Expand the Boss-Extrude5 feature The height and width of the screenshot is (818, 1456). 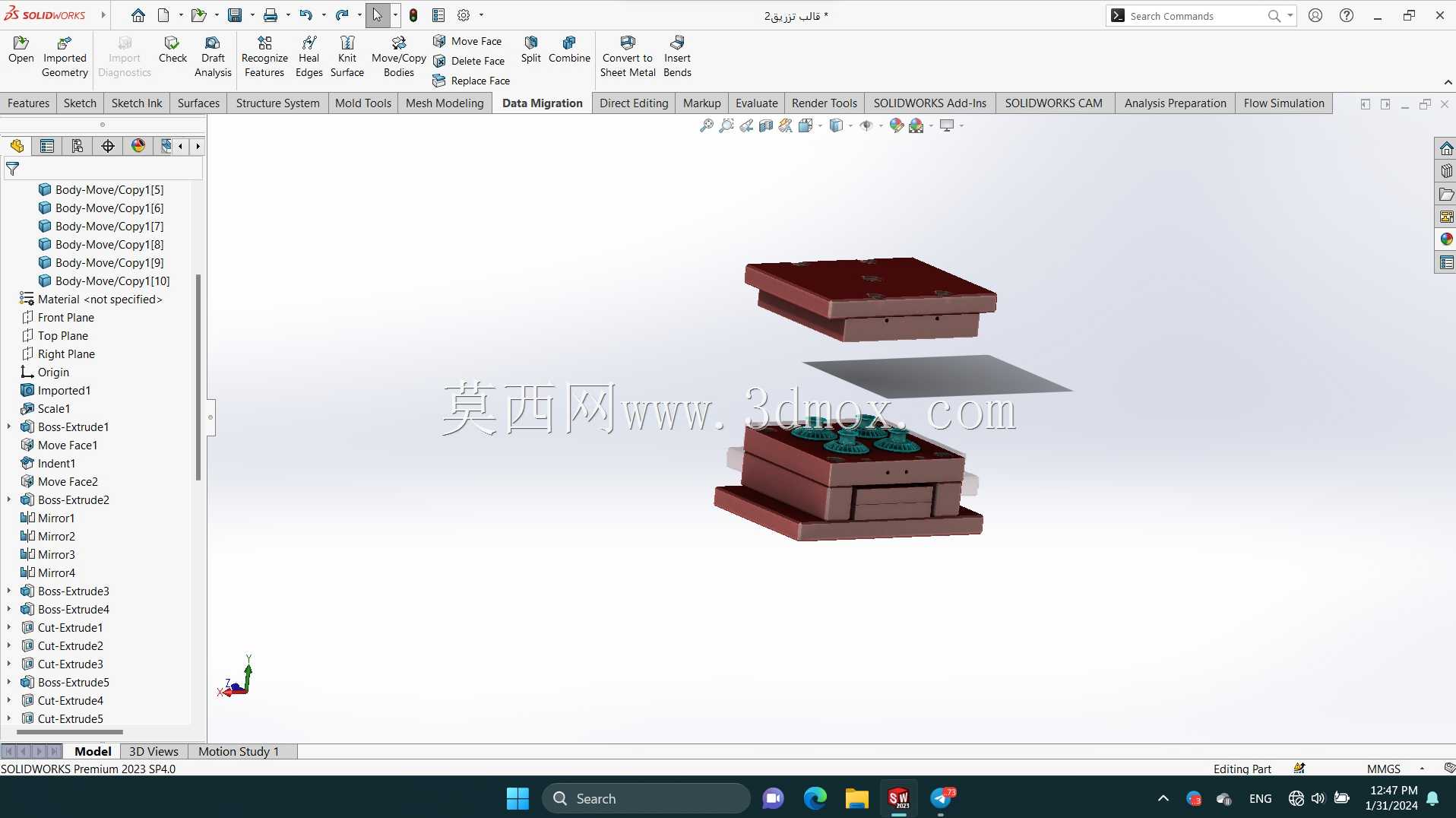[9, 682]
